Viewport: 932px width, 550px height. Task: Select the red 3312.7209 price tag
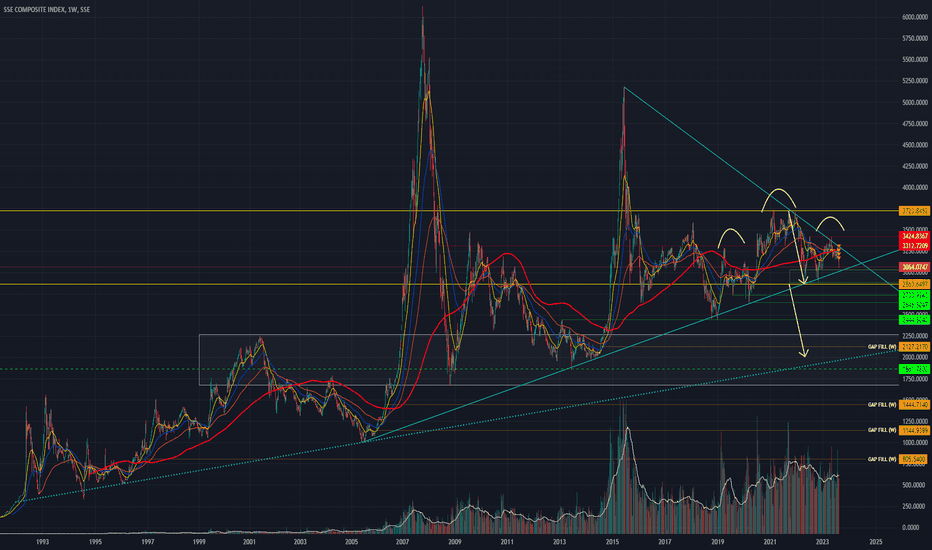coord(915,246)
